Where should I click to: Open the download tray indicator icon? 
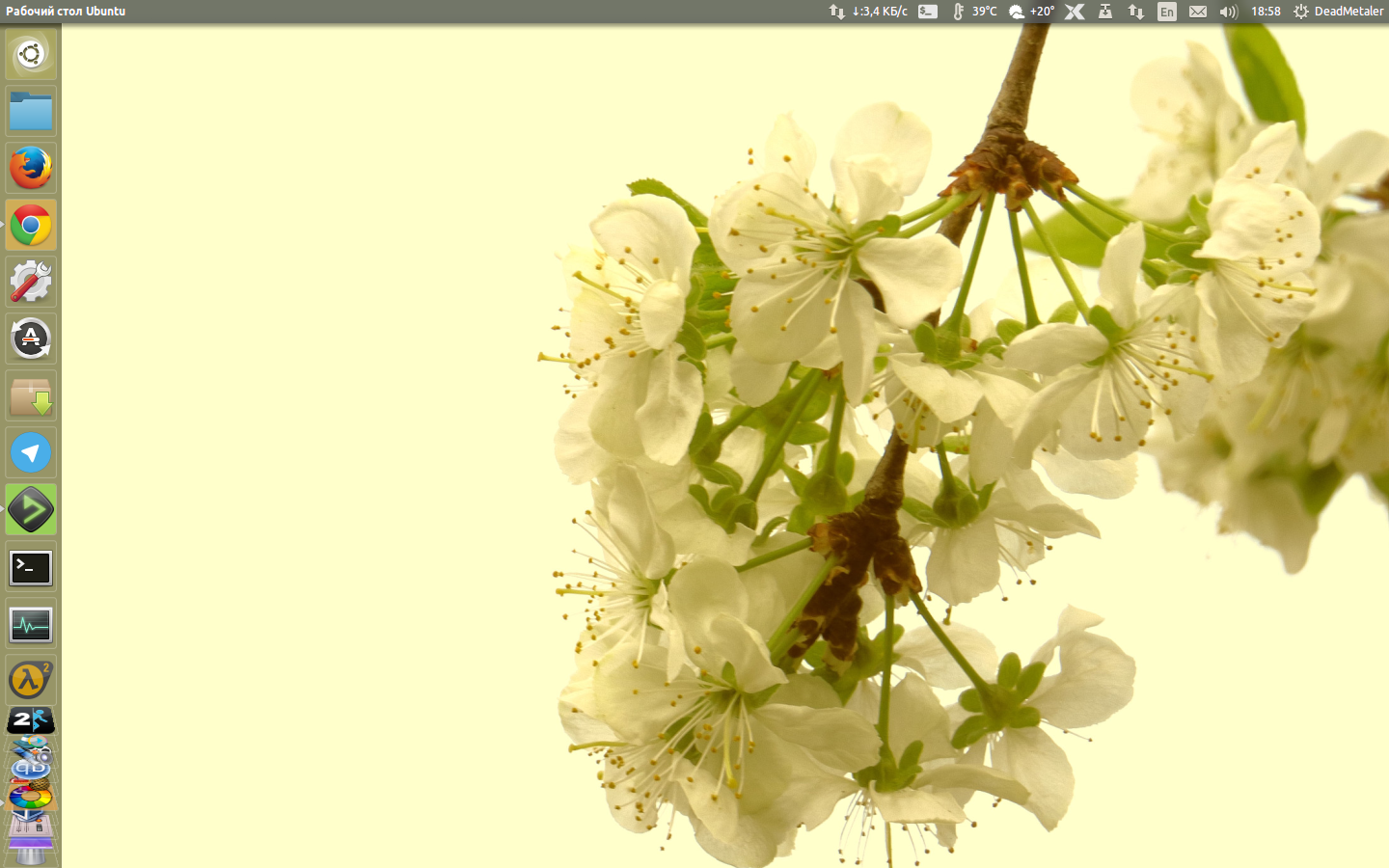tap(1105, 12)
